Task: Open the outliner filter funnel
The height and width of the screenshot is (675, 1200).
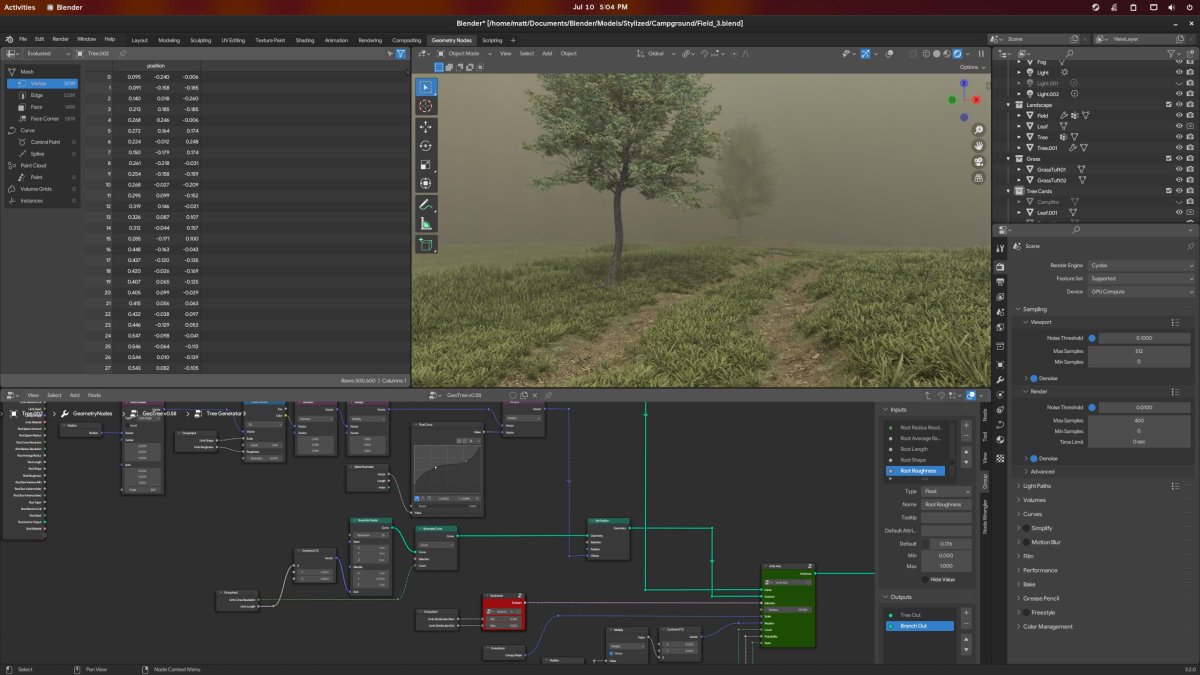Action: point(1171,56)
